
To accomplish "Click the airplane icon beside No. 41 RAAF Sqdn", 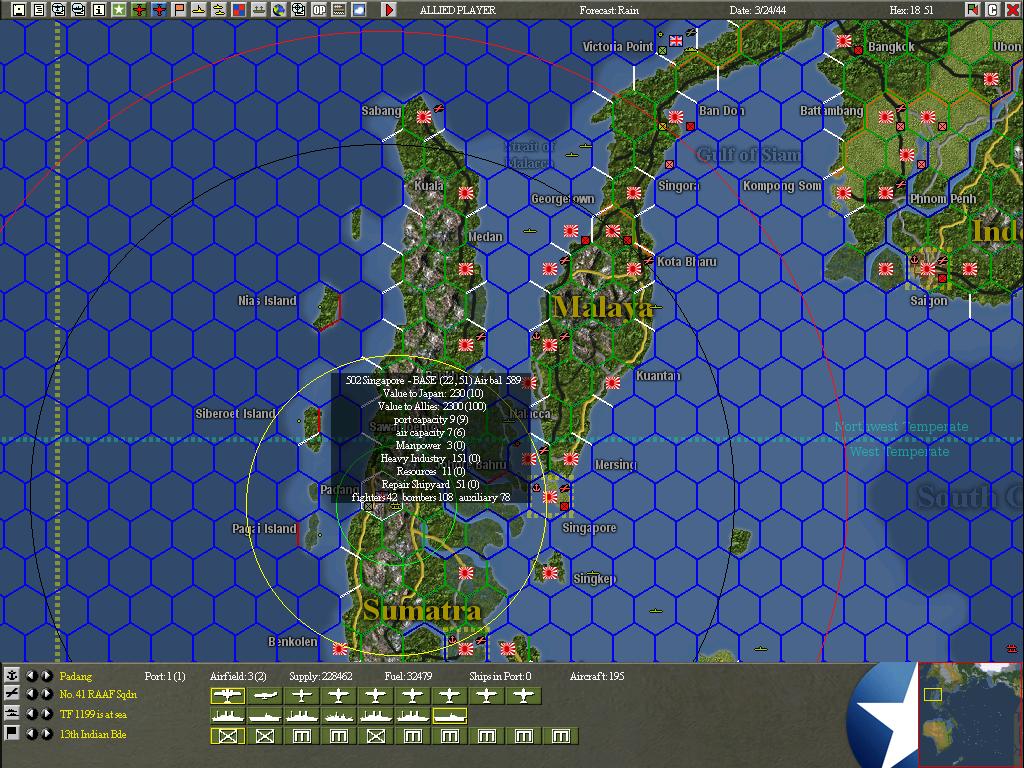I will pyautogui.click(x=11, y=694).
